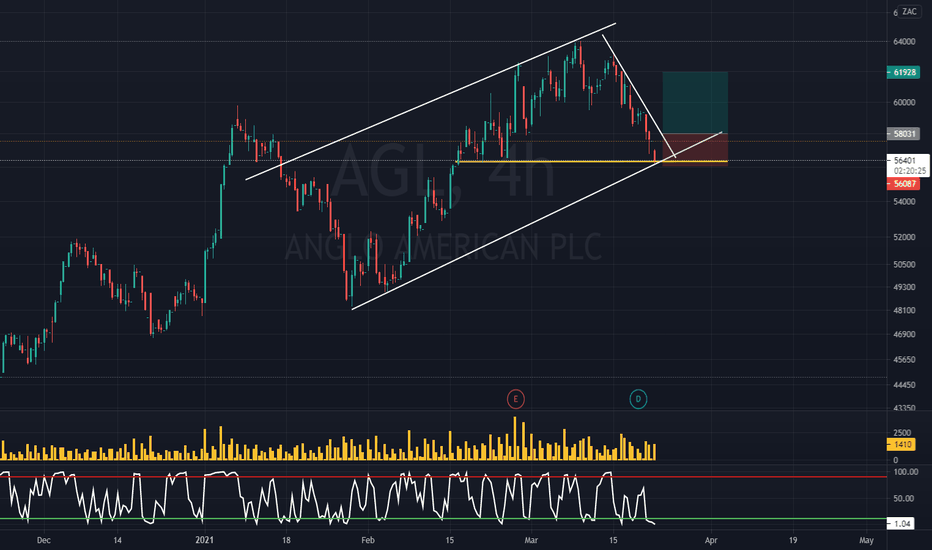Click the Apr date label
Viewport: 932px width, 550px height.
click(711, 540)
